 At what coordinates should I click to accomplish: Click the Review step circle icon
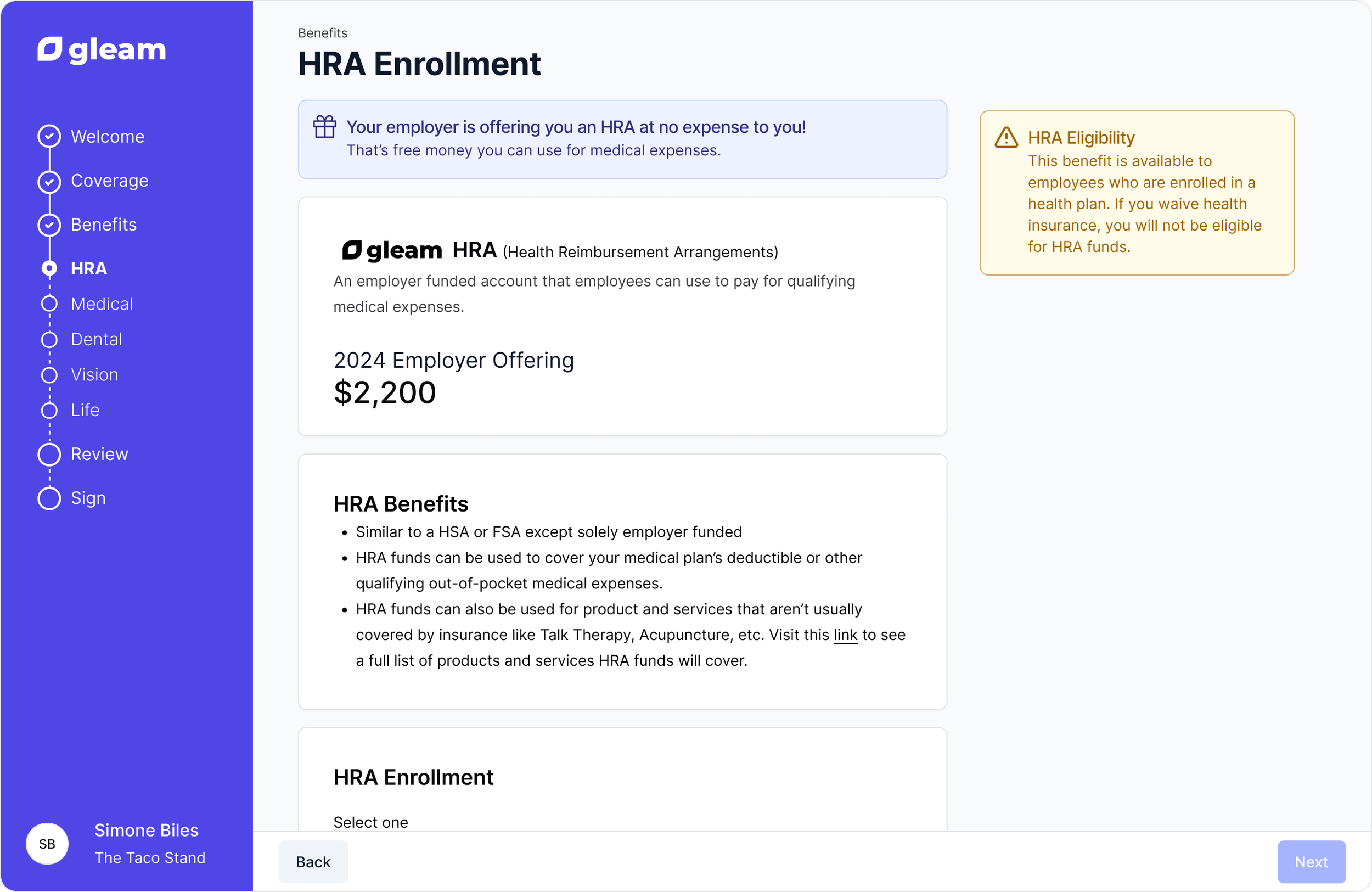coord(49,455)
